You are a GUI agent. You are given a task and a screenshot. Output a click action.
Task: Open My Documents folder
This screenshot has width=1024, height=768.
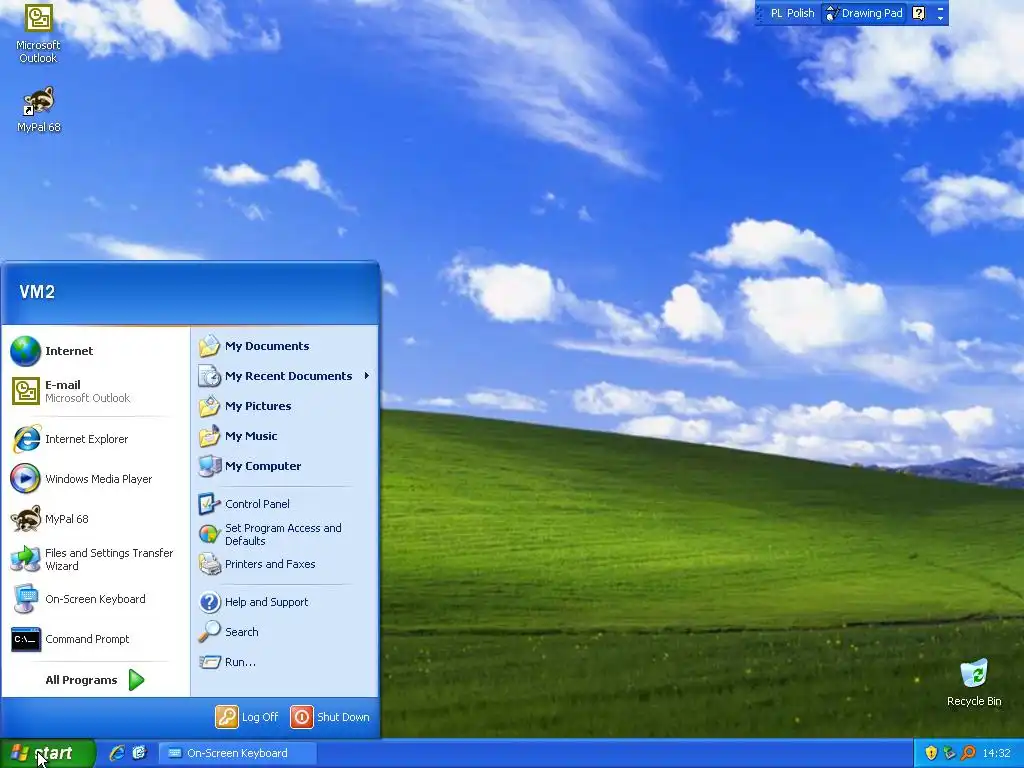tap(285, 346)
